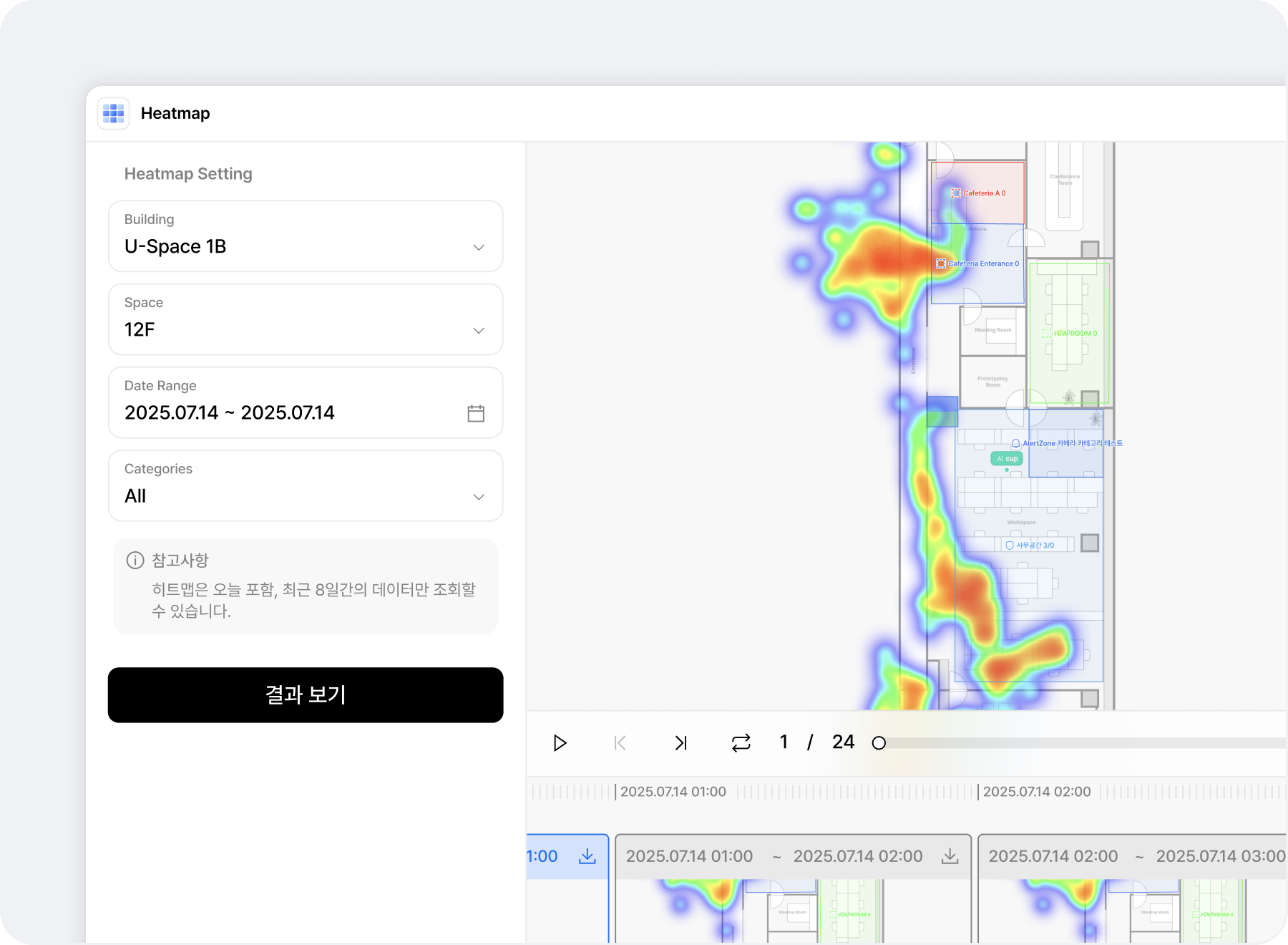Click the Cafeteria Enterance zone icon
This screenshot has height=945, width=1288.
(x=941, y=263)
